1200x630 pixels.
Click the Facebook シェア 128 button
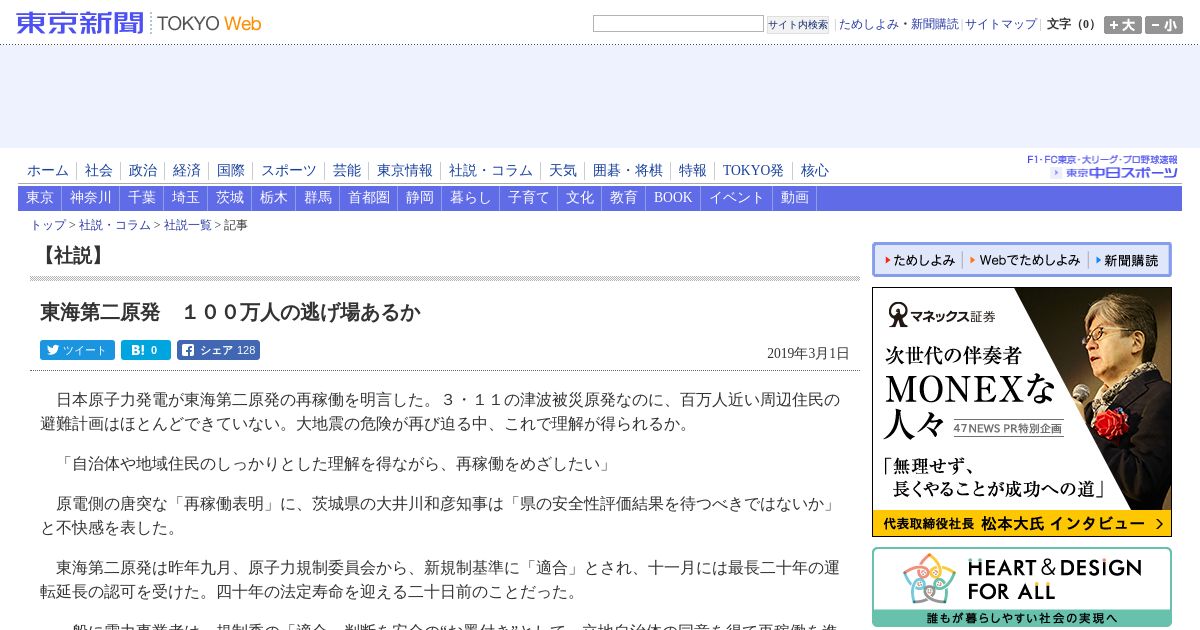pos(218,350)
